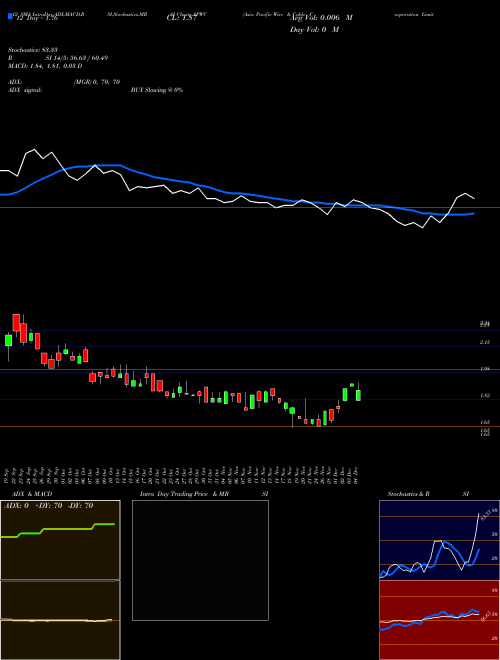Open the empty intraday trading price panel
The width and height of the screenshot is (500, 660).
[200, 560]
